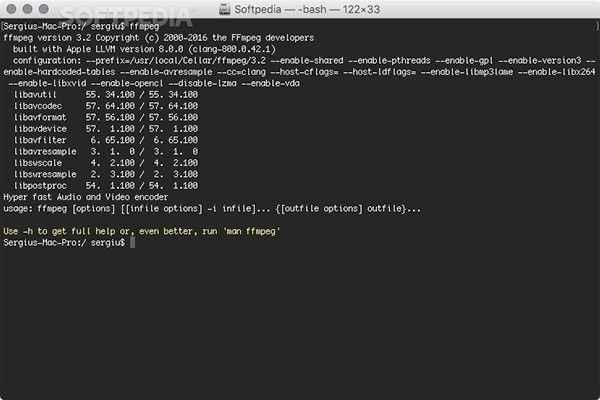600x400 pixels.
Task: Click '--enable-libx264' configuration flag
Action: (x=557, y=72)
